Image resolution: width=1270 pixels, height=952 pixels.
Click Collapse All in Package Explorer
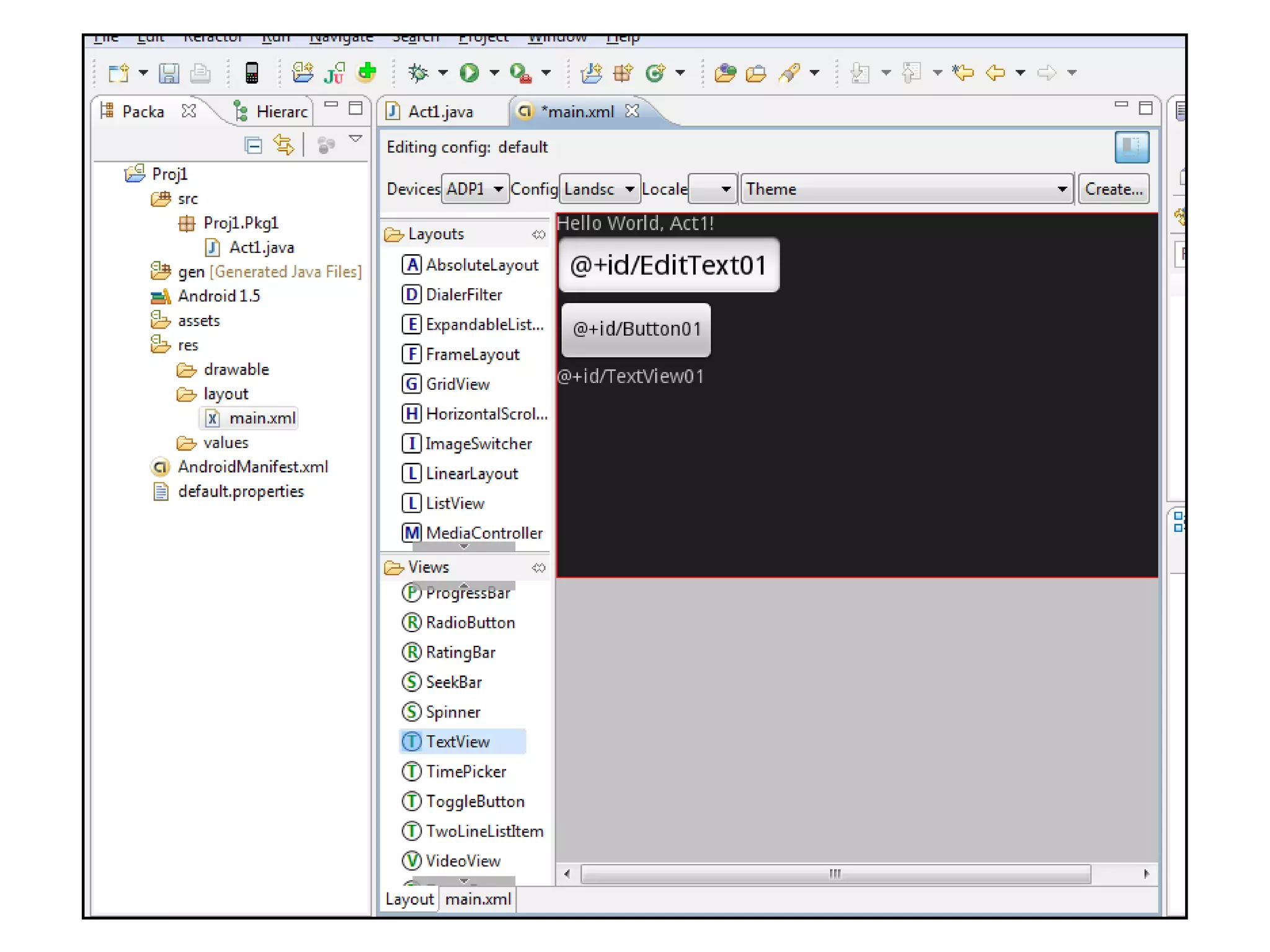[253, 146]
